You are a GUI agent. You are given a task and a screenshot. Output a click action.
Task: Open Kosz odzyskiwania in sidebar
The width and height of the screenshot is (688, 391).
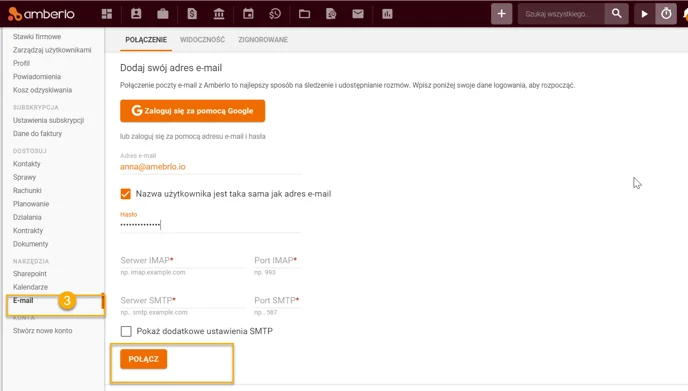pyautogui.click(x=42, y=90)
